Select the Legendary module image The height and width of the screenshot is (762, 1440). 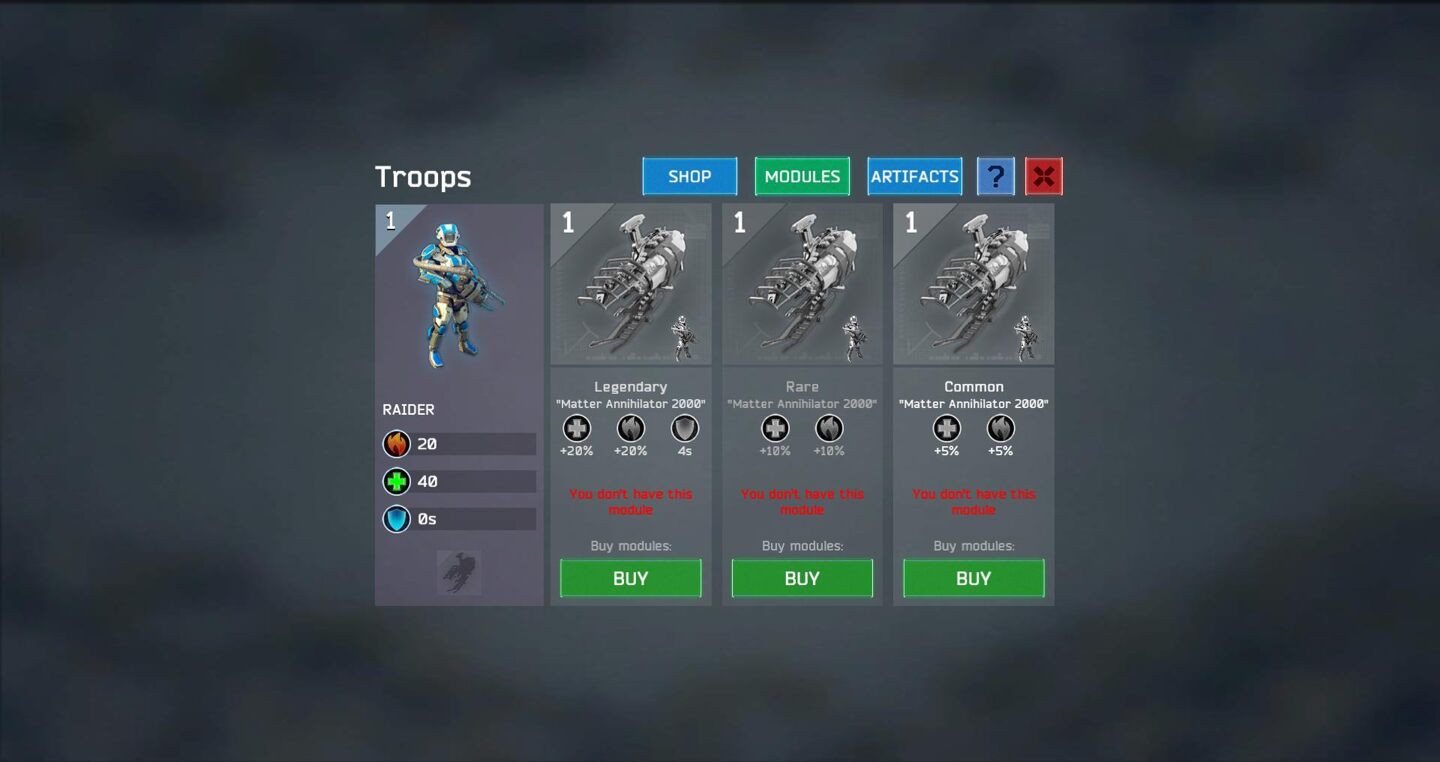pos(631,284)
